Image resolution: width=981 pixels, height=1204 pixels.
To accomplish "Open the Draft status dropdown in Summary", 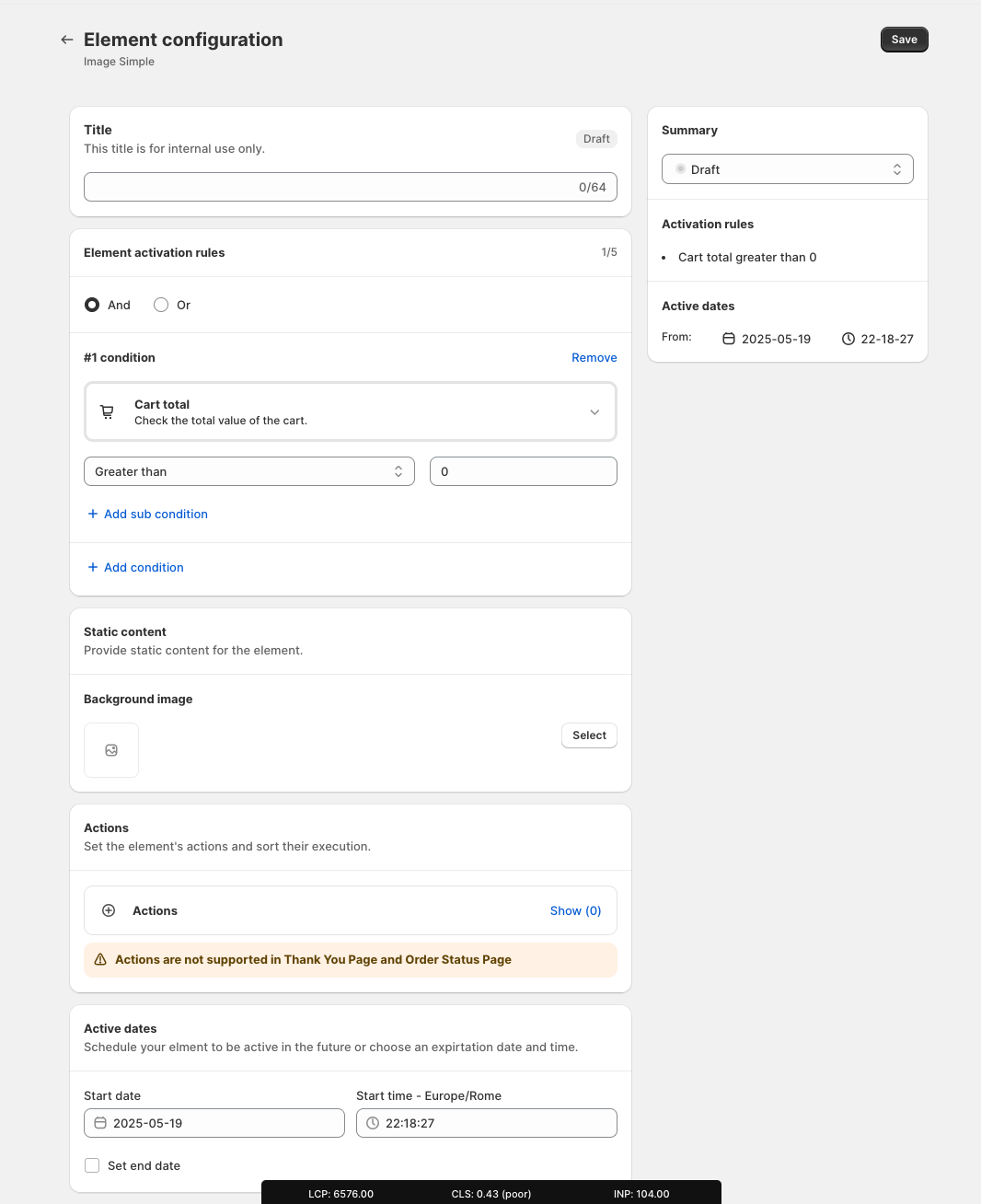I will [788, 169].
